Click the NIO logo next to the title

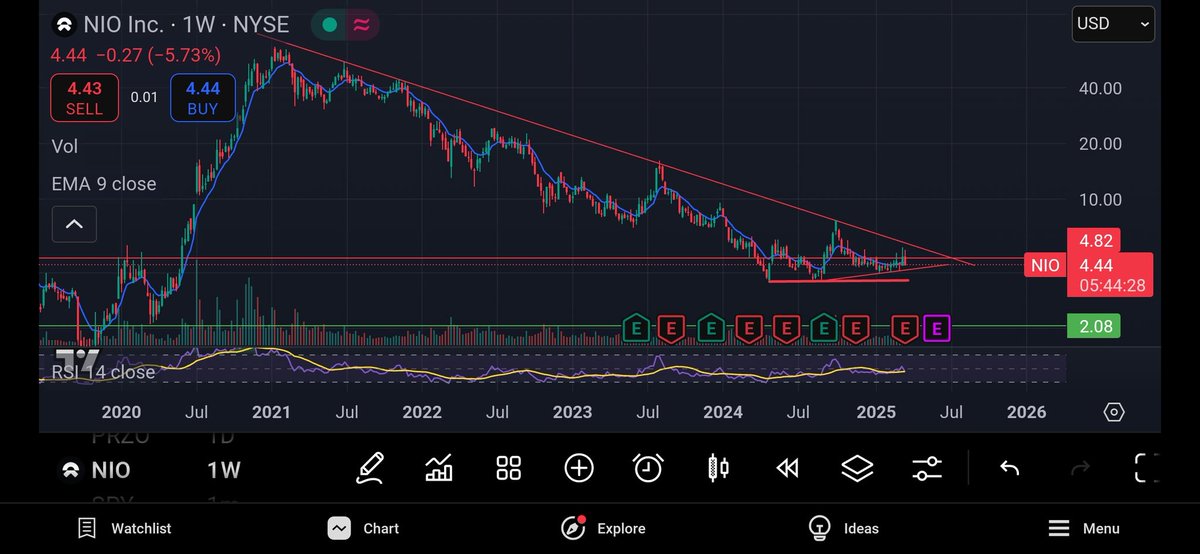tap(66, 25)
